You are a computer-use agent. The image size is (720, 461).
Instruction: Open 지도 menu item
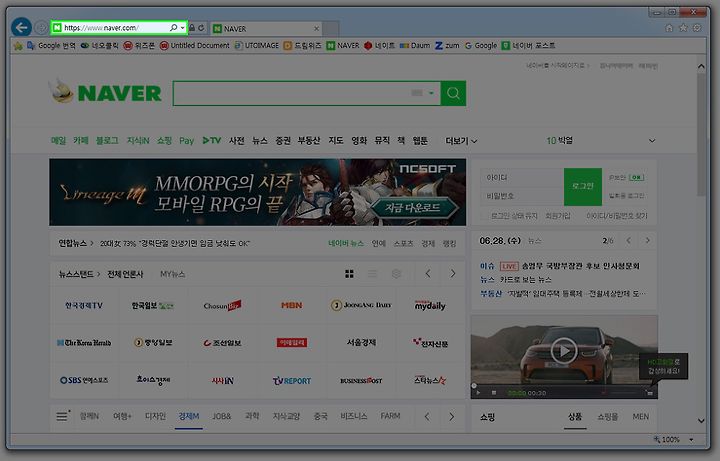pos(336,141)
